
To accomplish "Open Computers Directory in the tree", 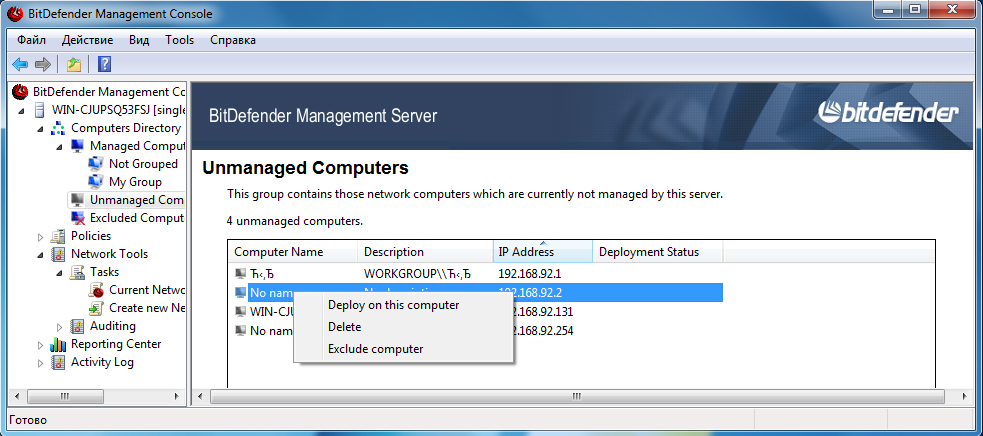I will click(x=125, y=128).
